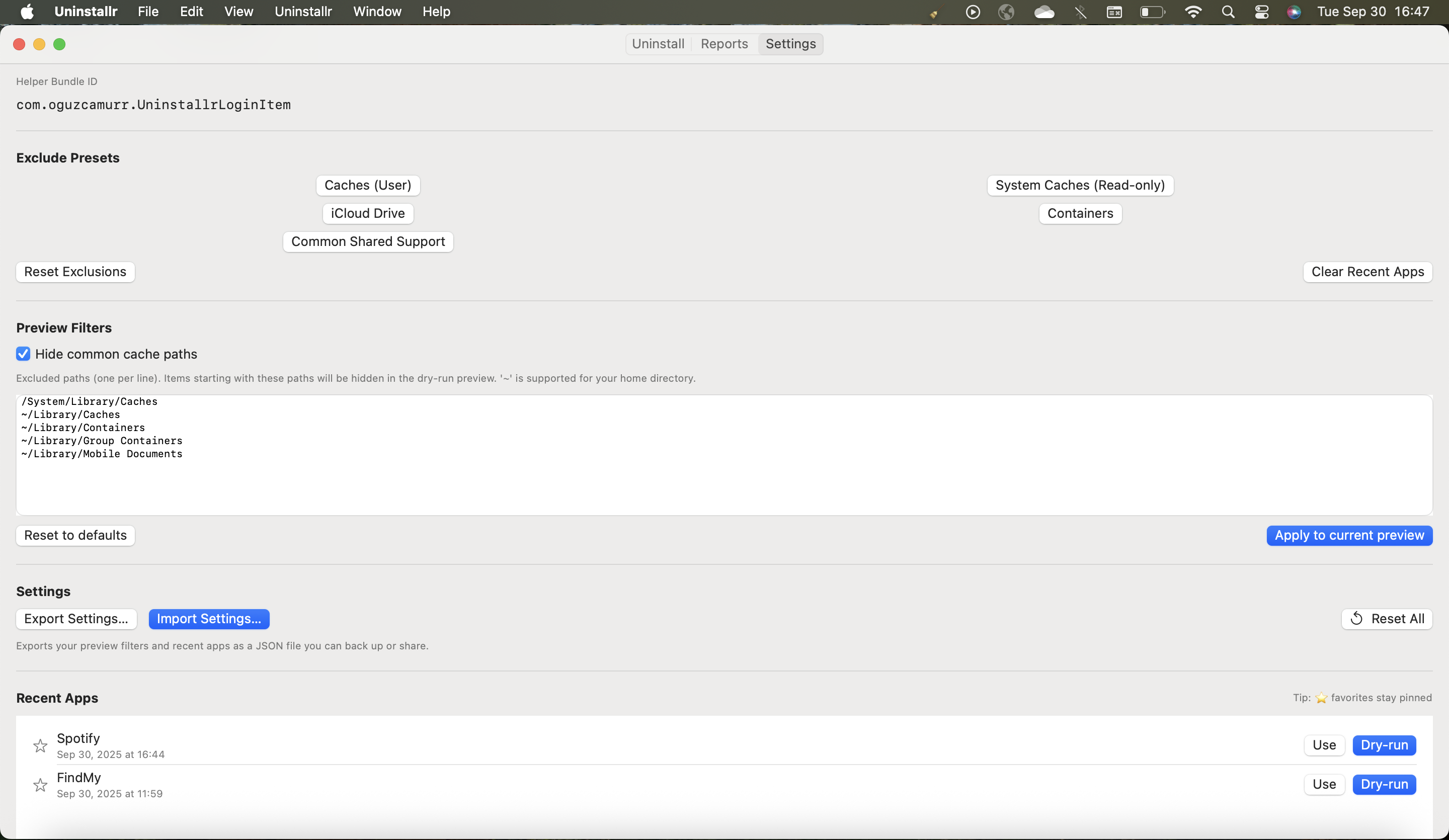Viewport: 1449px width, 840px height.
Task: Open the File menu
Action: (148, 12)
